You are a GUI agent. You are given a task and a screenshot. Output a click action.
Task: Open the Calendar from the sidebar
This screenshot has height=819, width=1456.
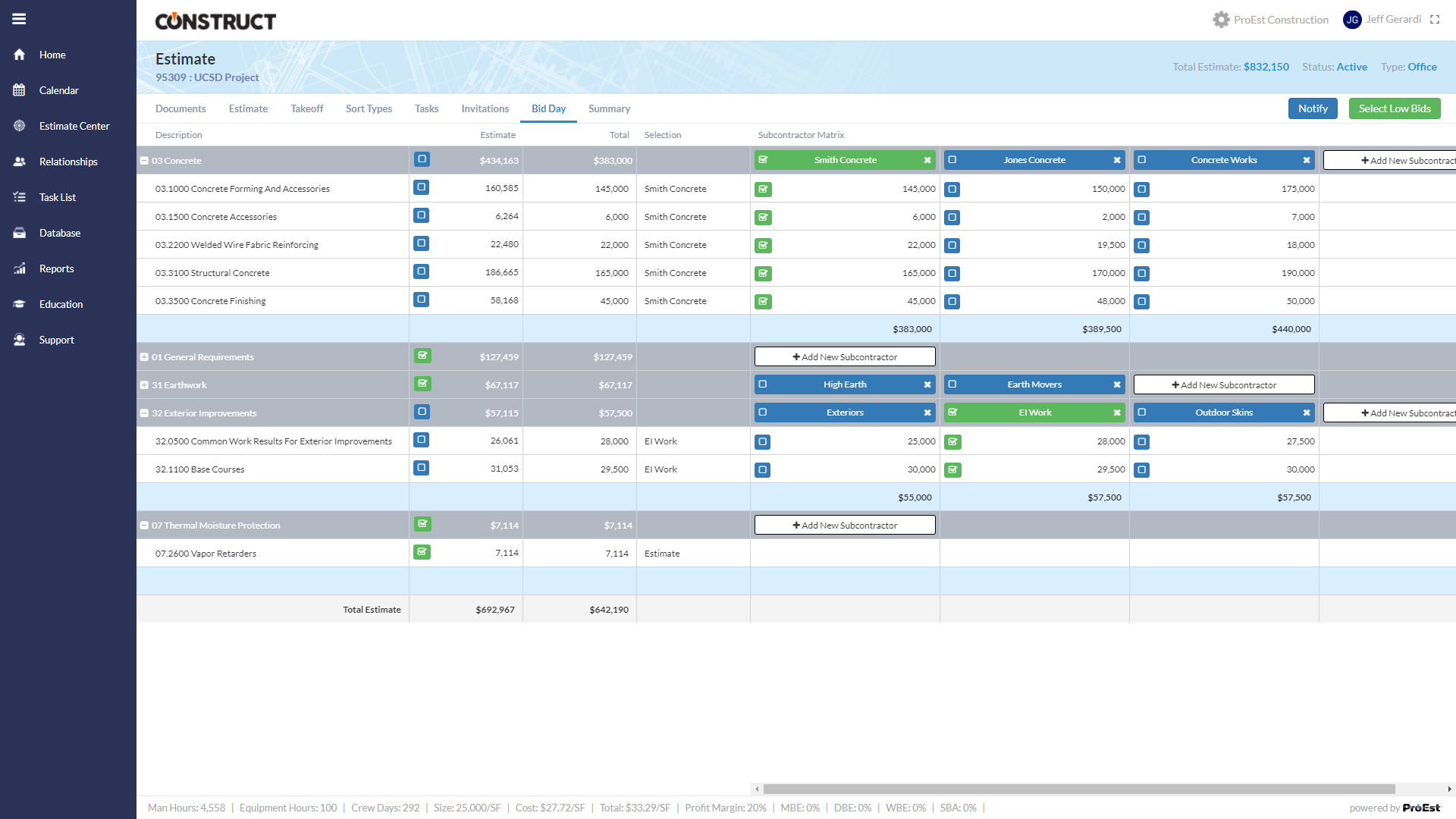pyautogui.click(x=58, y=90)
